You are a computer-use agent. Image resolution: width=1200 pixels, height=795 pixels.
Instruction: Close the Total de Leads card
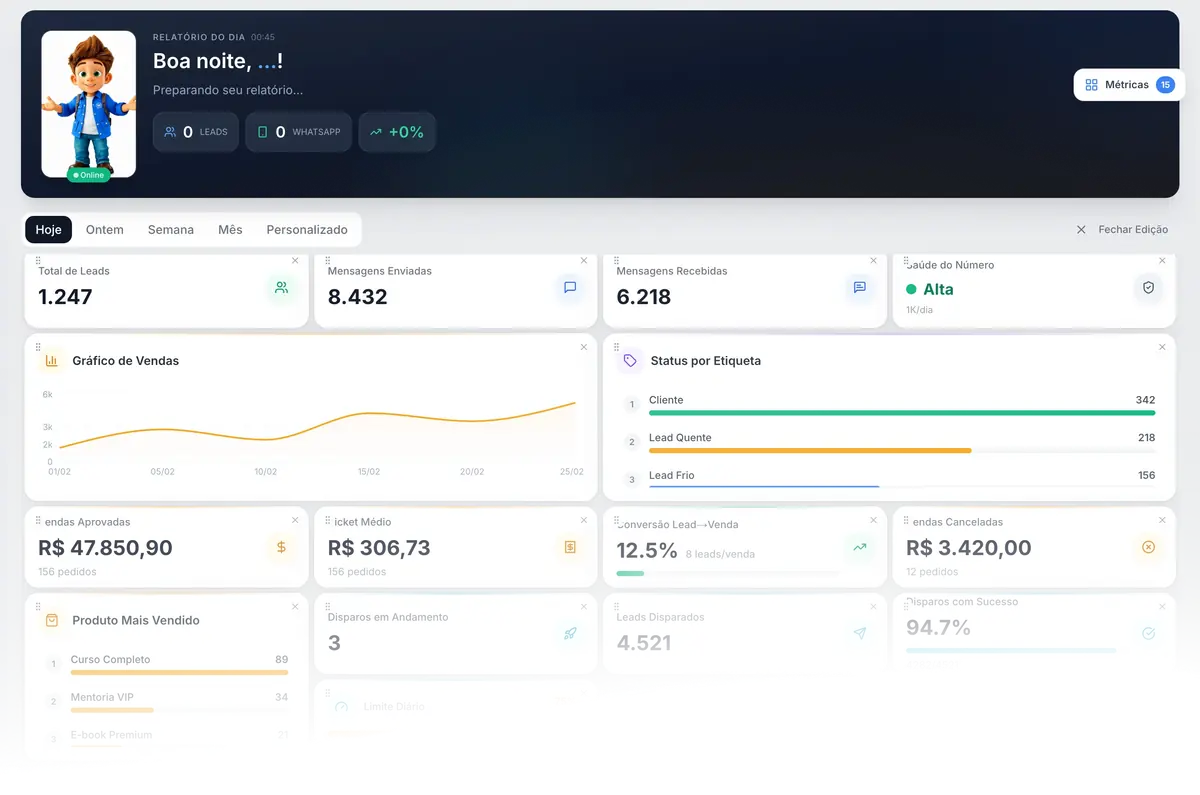click(x=295, y=259)
